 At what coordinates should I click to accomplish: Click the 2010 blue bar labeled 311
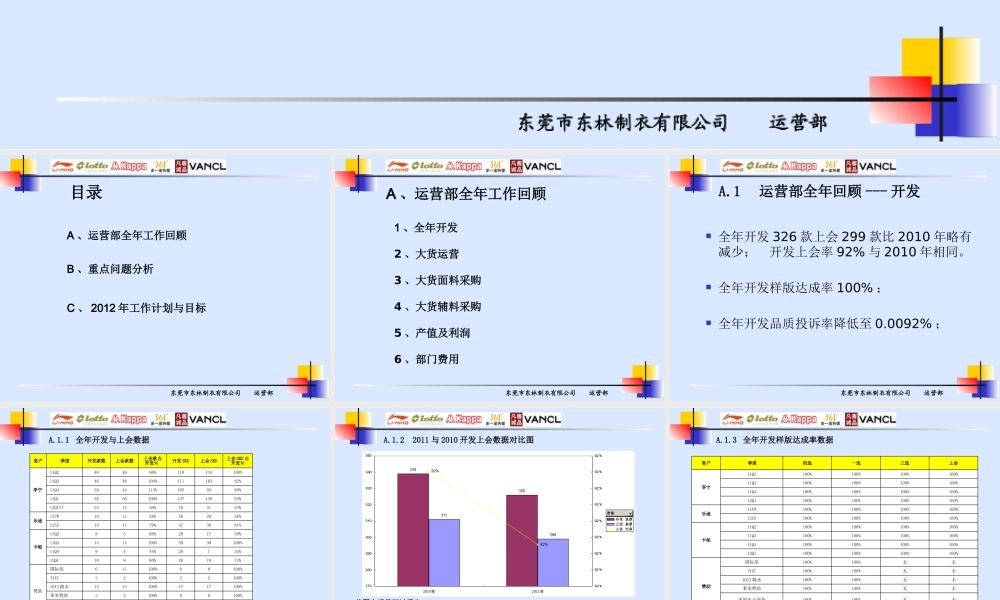tap(444, 552)
